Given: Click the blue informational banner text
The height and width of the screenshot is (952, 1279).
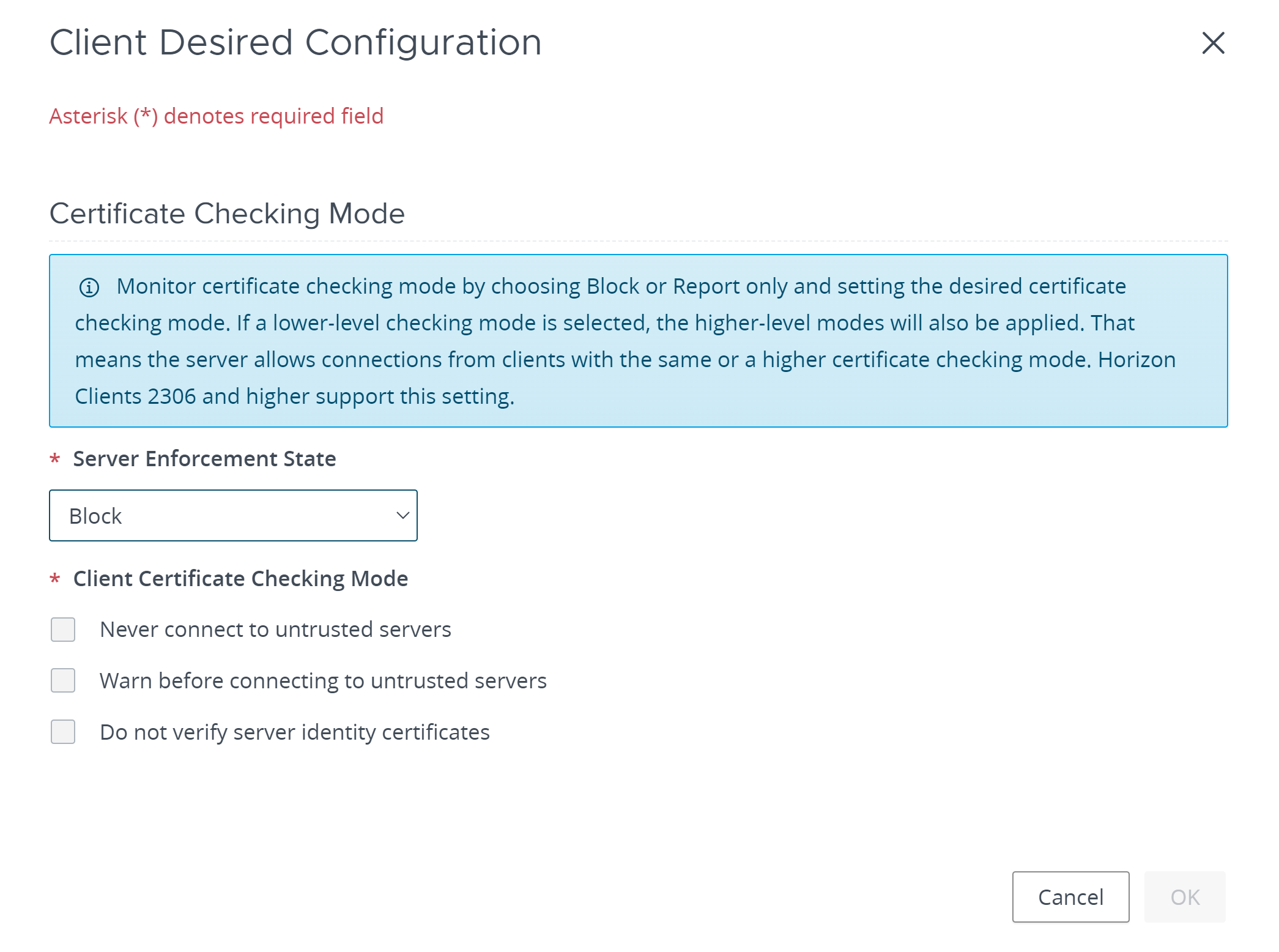Looking at the screenshot, I should (625, 341).
